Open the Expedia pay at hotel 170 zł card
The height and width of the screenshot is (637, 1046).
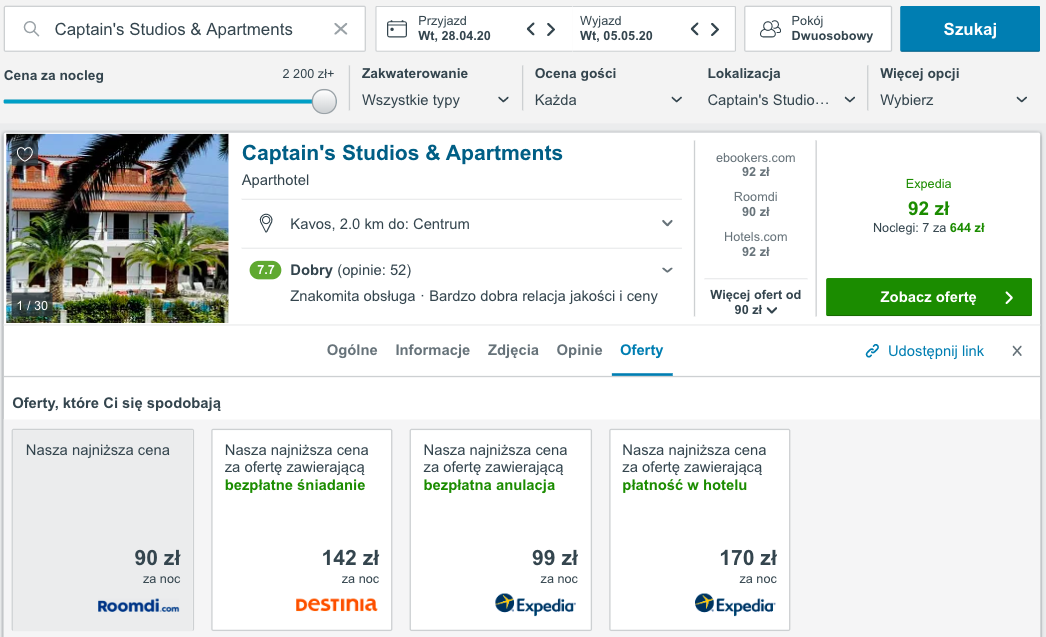pos(700,530)
